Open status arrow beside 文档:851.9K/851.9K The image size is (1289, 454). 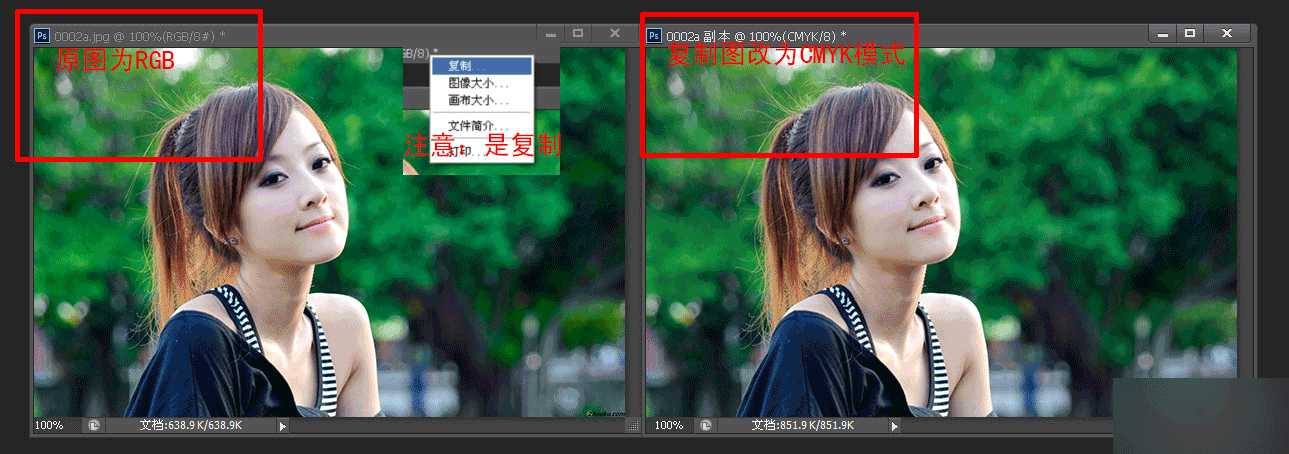click(895, 426)
